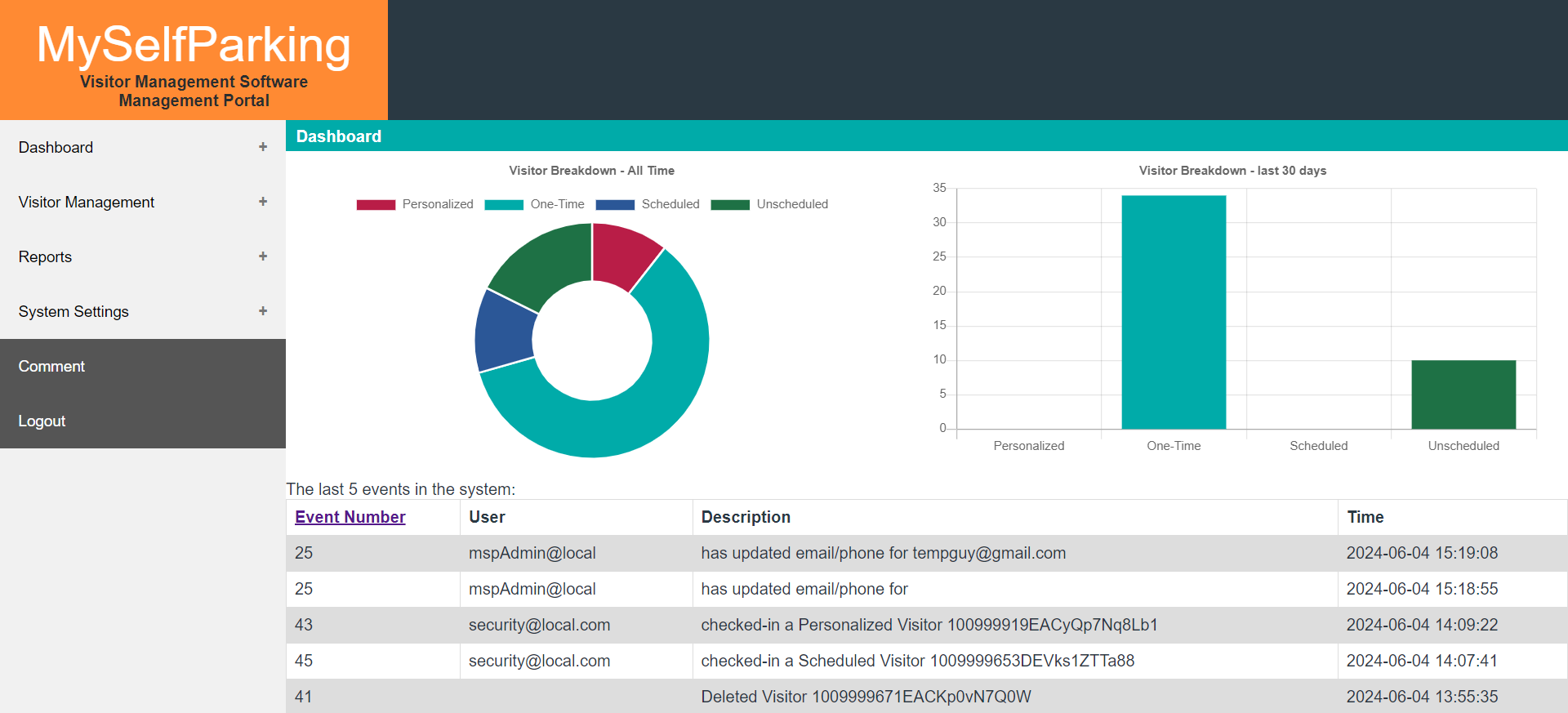1568x713 pixels.
Task: Expand the Reports plus icon
Action: pyautogui.click(x=263, y=256)
